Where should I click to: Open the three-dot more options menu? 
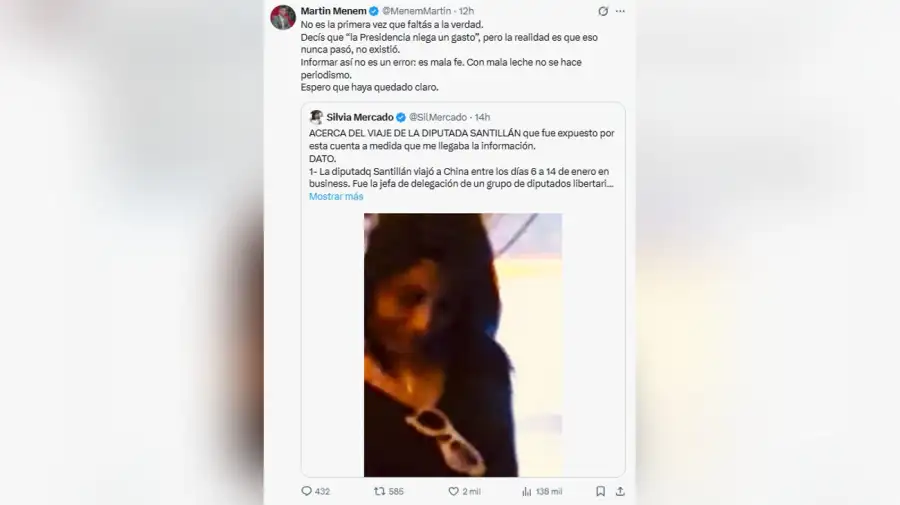pos(620,11)
